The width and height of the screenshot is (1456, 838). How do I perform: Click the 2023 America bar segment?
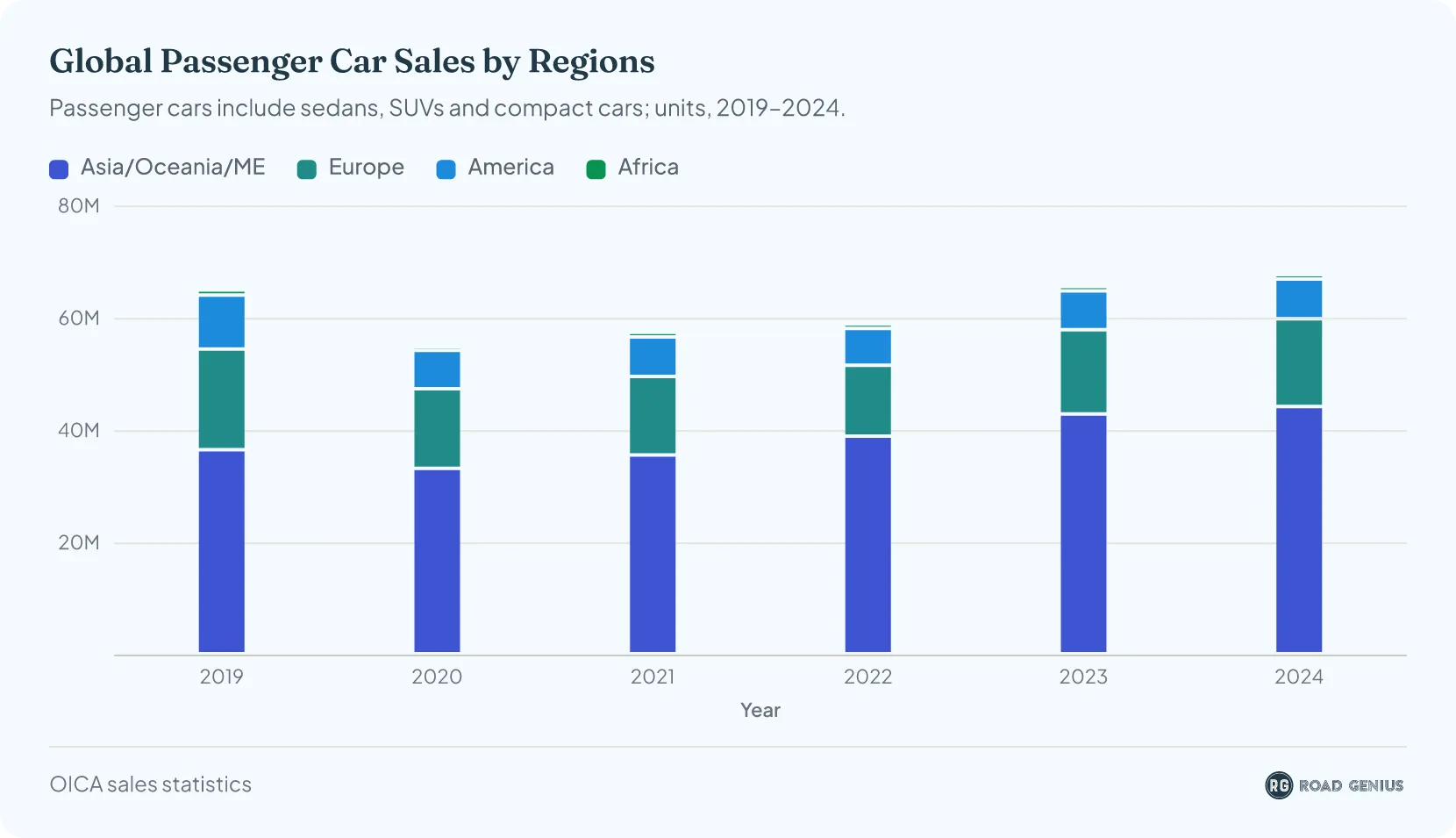click(1083, 311)
